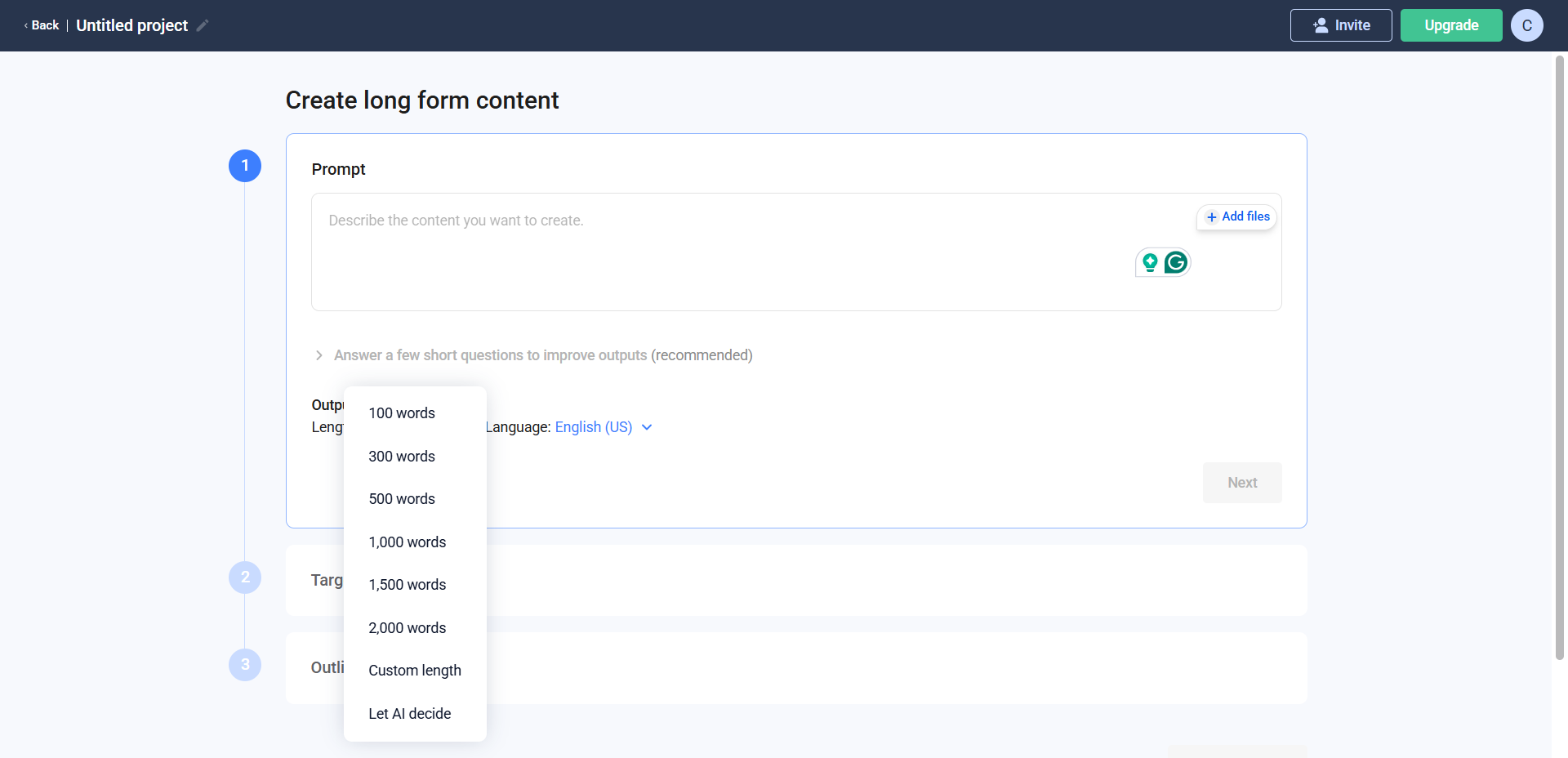The image size is (1568, 758).
Task: Click the page vertical scrollbar
Action: [1559, 358]
